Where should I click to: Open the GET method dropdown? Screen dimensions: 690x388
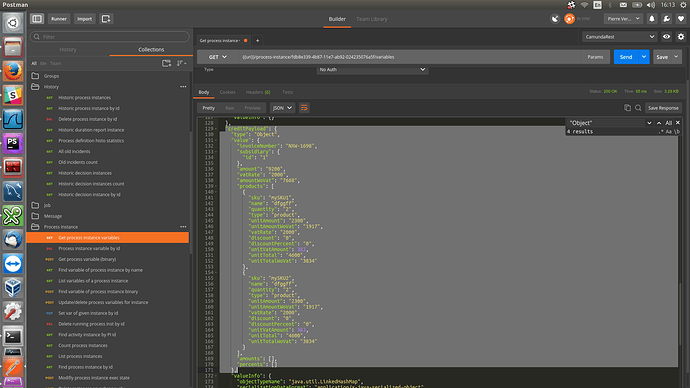218,57
